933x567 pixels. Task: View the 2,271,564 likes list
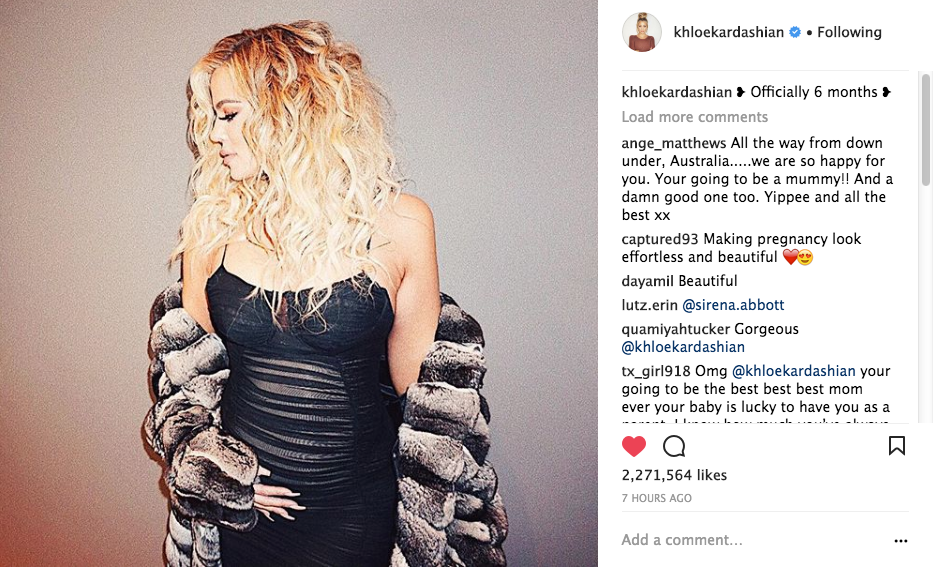click(x=674, y=475)
